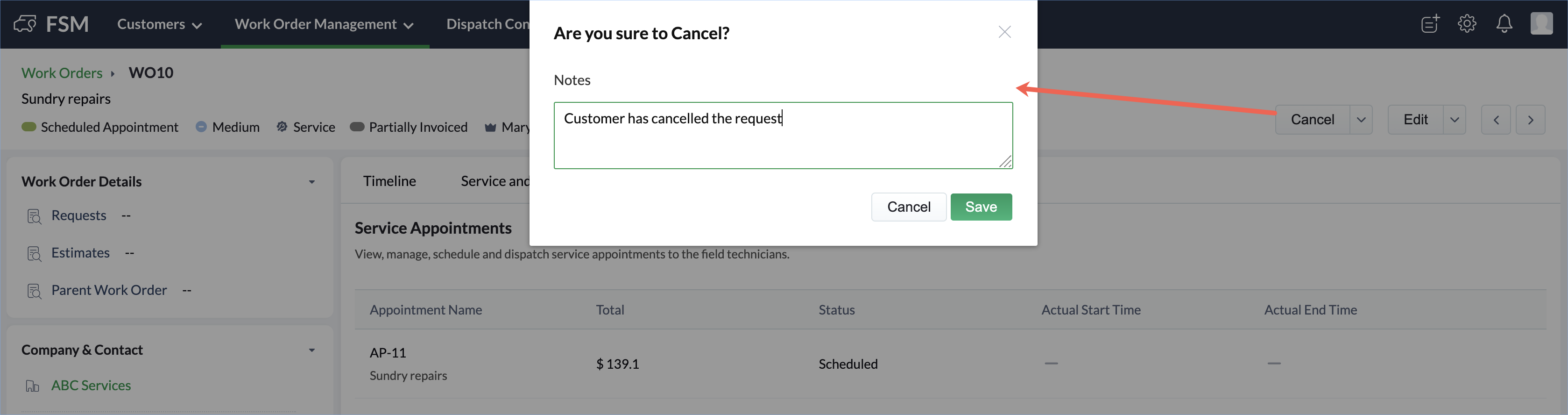This screenshot has width=1568, height=415.
Task: Go to the next work order arrow
Action: pos(1530,120)
